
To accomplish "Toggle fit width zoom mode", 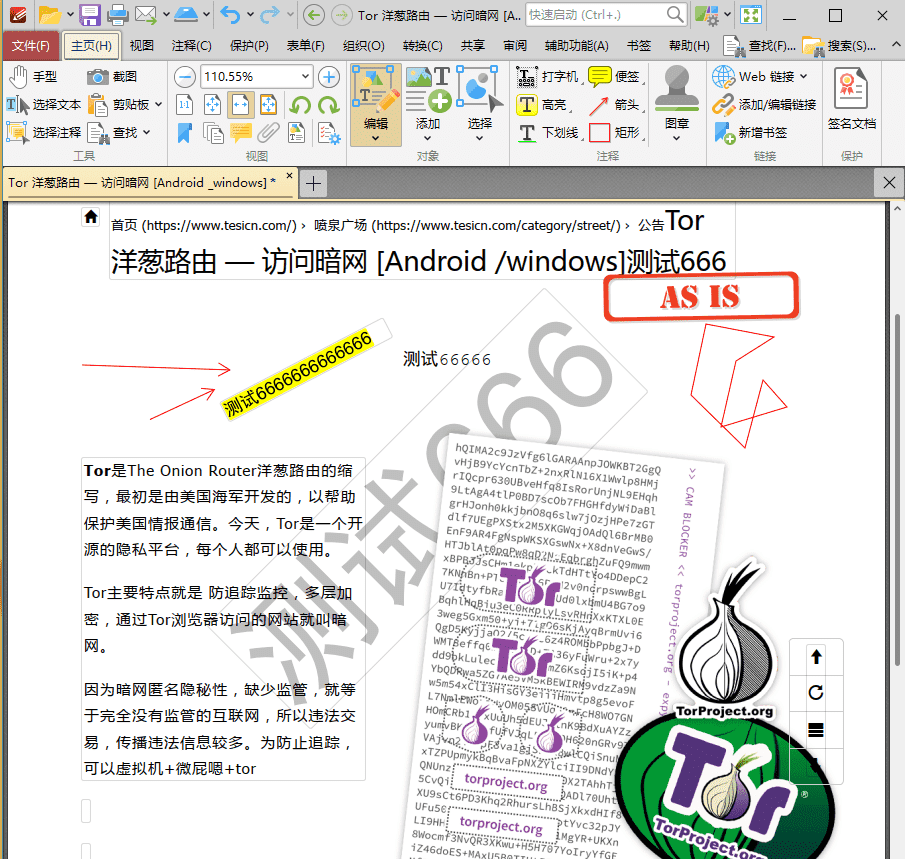I will (x=241, y=105).
